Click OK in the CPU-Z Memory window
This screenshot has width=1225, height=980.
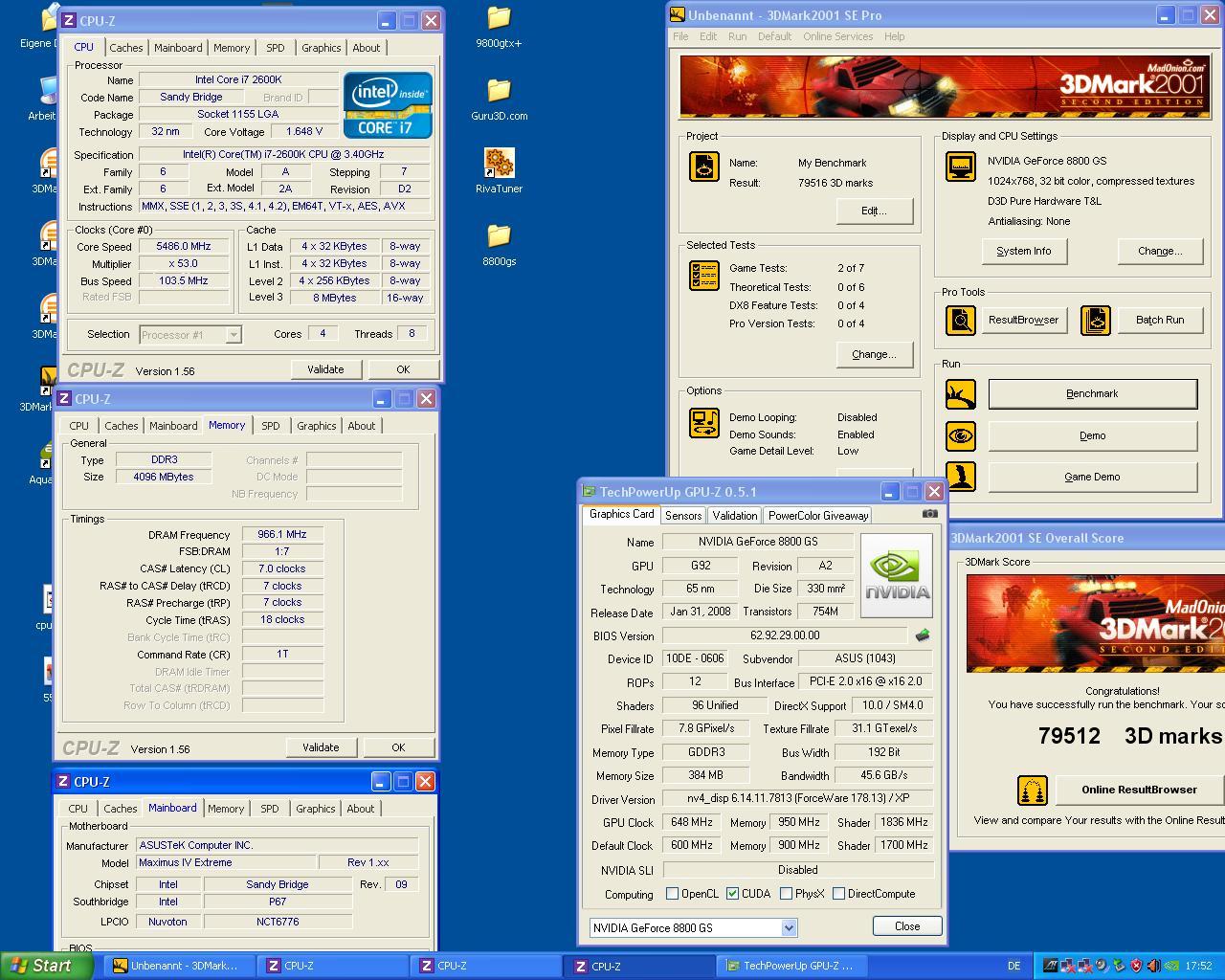click(398, 747)
